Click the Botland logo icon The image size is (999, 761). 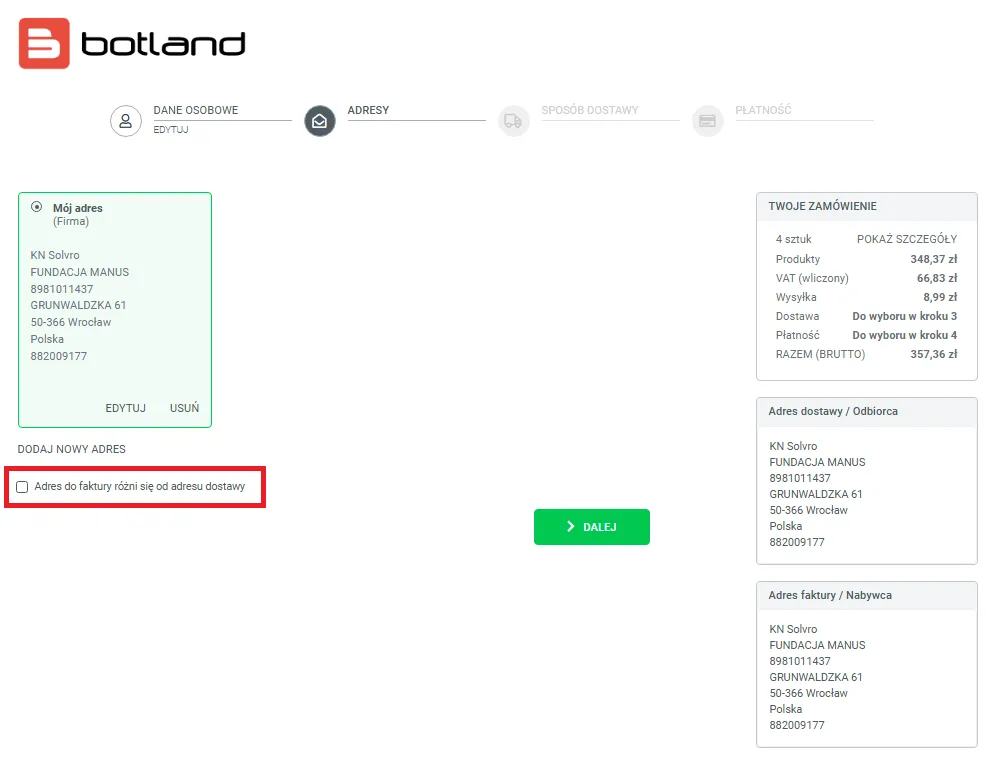click(x=44, y=43)
